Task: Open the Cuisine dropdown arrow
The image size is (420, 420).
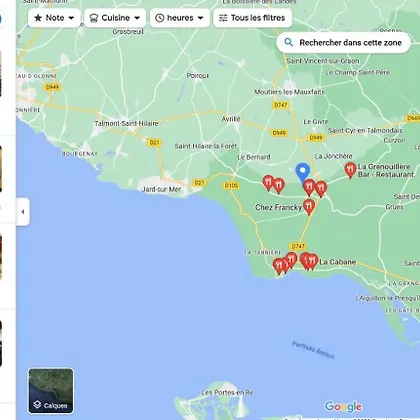Action: coord(137,18)
